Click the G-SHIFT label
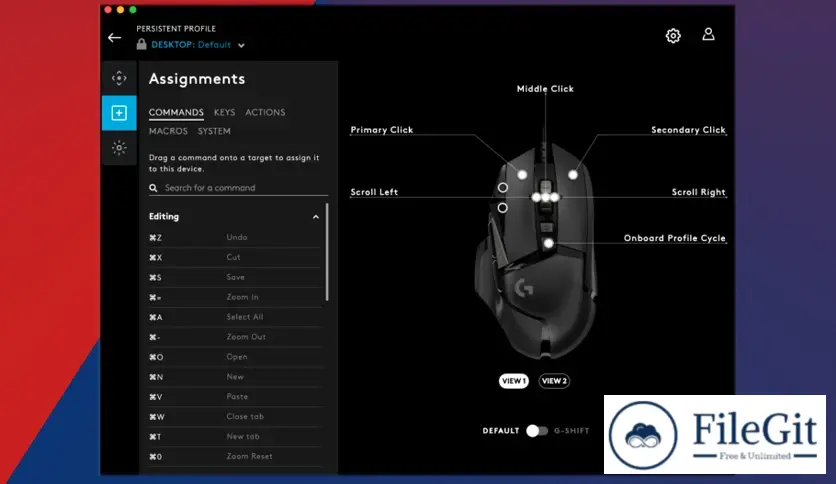Screen dimensions: 836x484 point(572,431)
